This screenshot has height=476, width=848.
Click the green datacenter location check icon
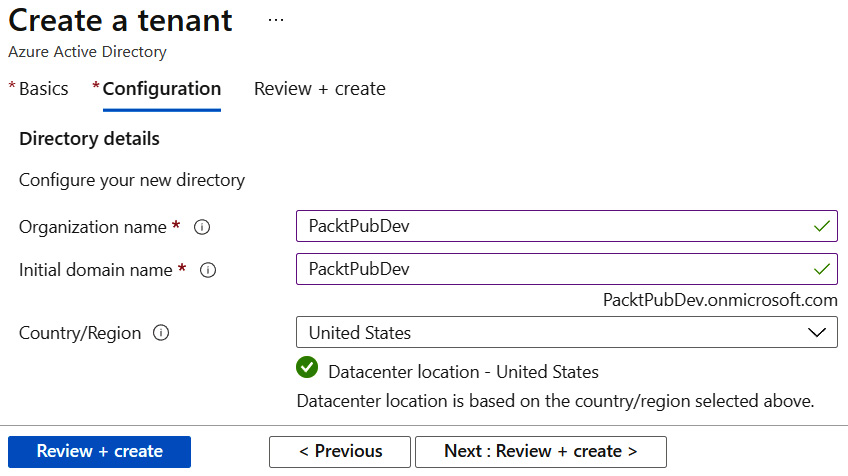pyautogui.click(x=307, y=367)
